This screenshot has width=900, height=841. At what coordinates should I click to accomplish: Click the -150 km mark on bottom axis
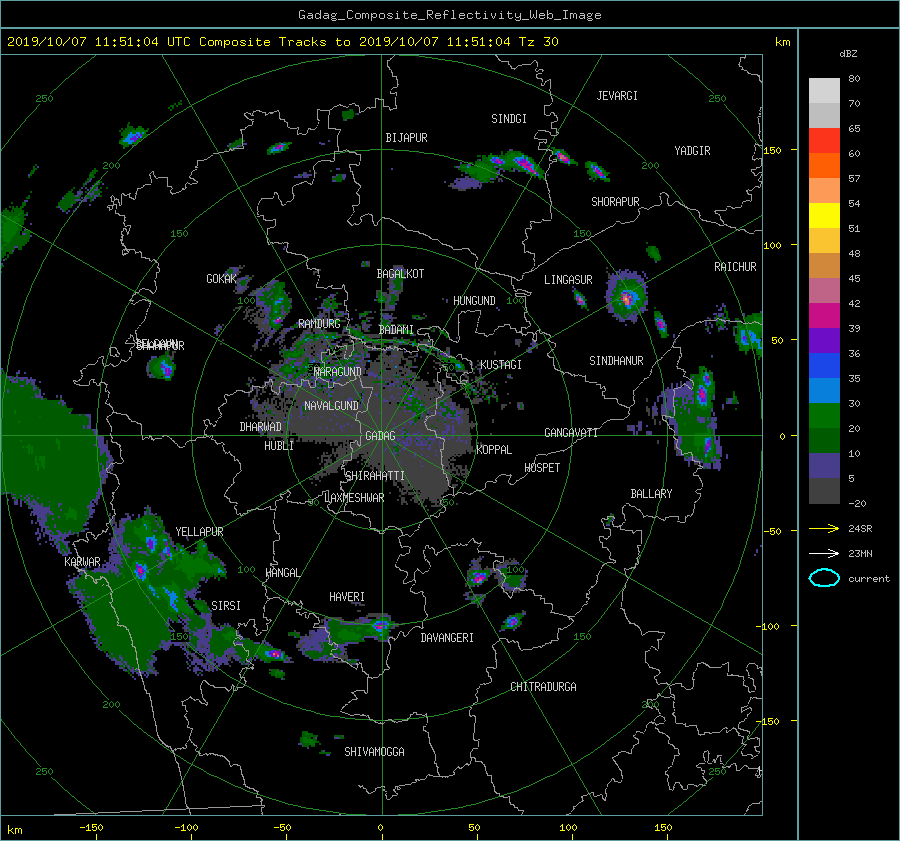[x=91, y=828]
